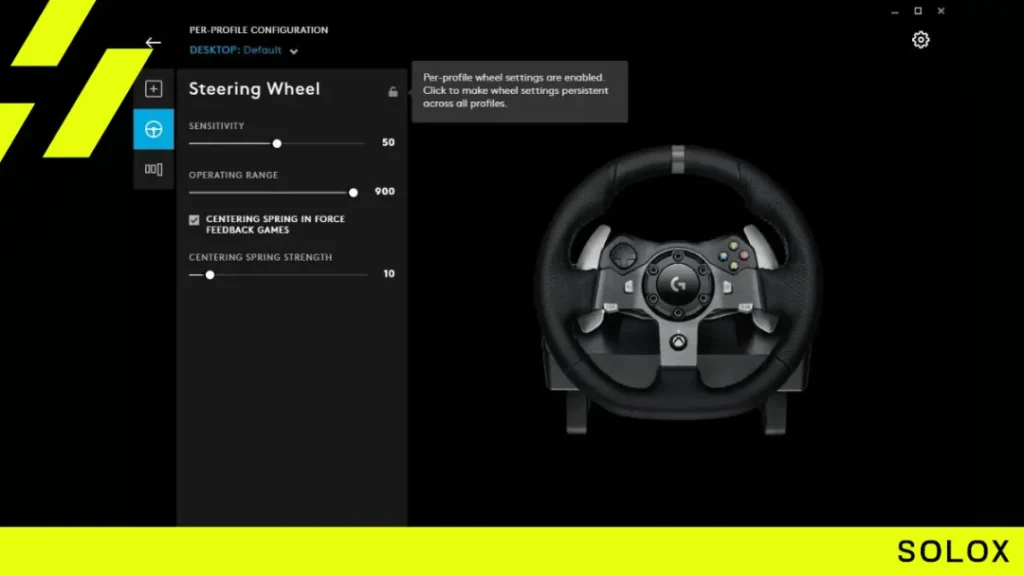Toggle Centering Spring in Force Feedback Games checkbox
Screen dimensions: 1024x576
coord(194,219)
